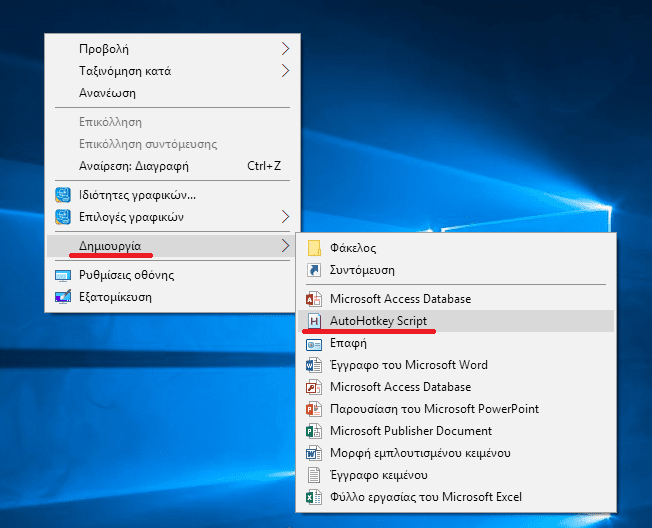Select the Δημιουργία menu entry

click(173, 246)
